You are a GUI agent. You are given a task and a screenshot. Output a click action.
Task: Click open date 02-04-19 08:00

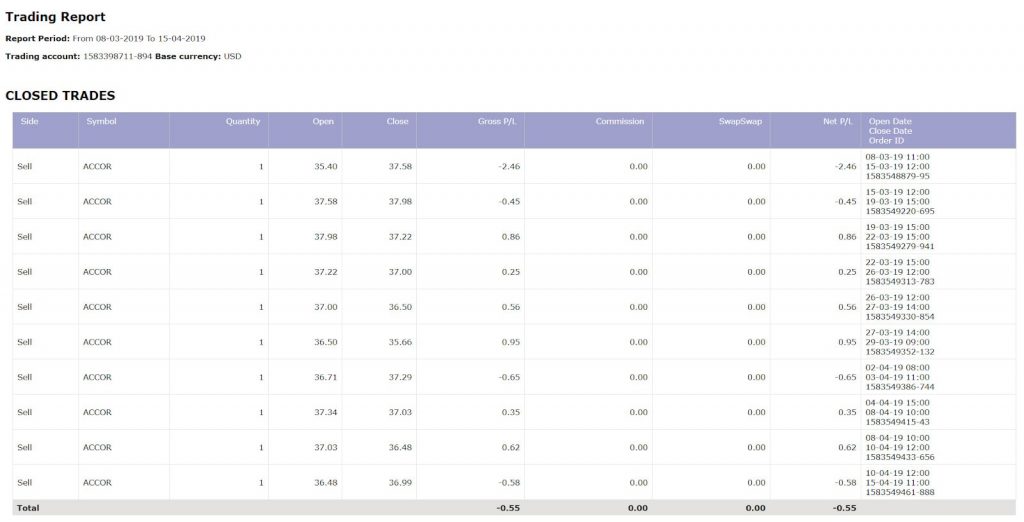tap(897, 368)
